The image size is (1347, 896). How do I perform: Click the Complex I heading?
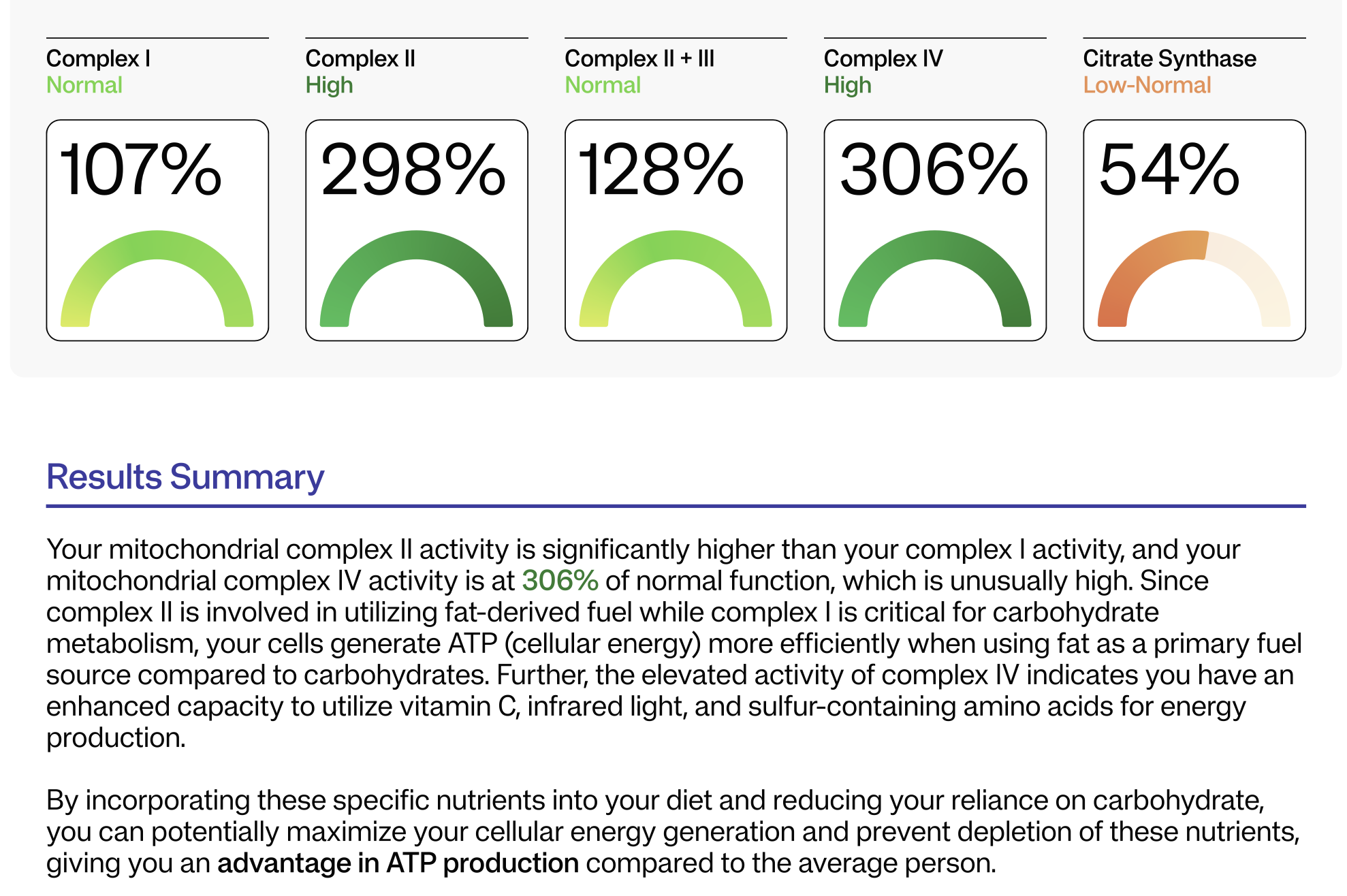[x=98, y=59]
